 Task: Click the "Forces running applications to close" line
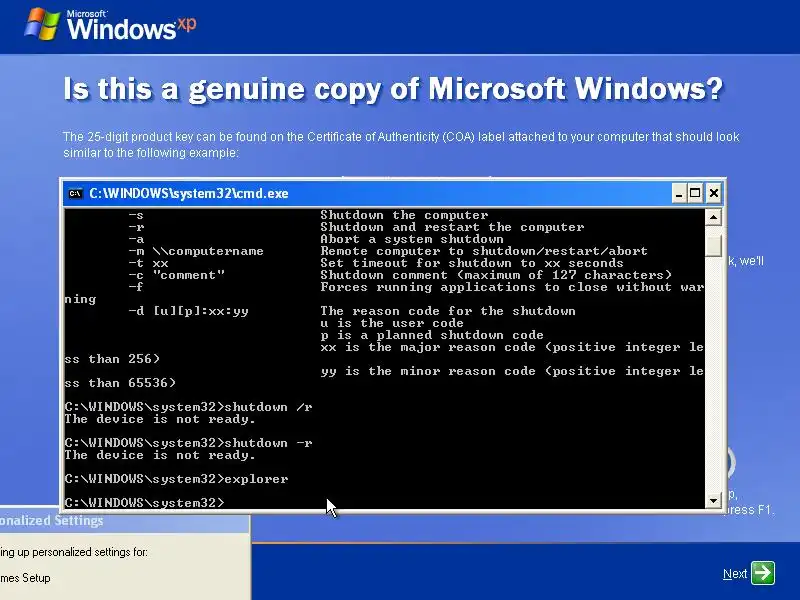coord(512,287)
